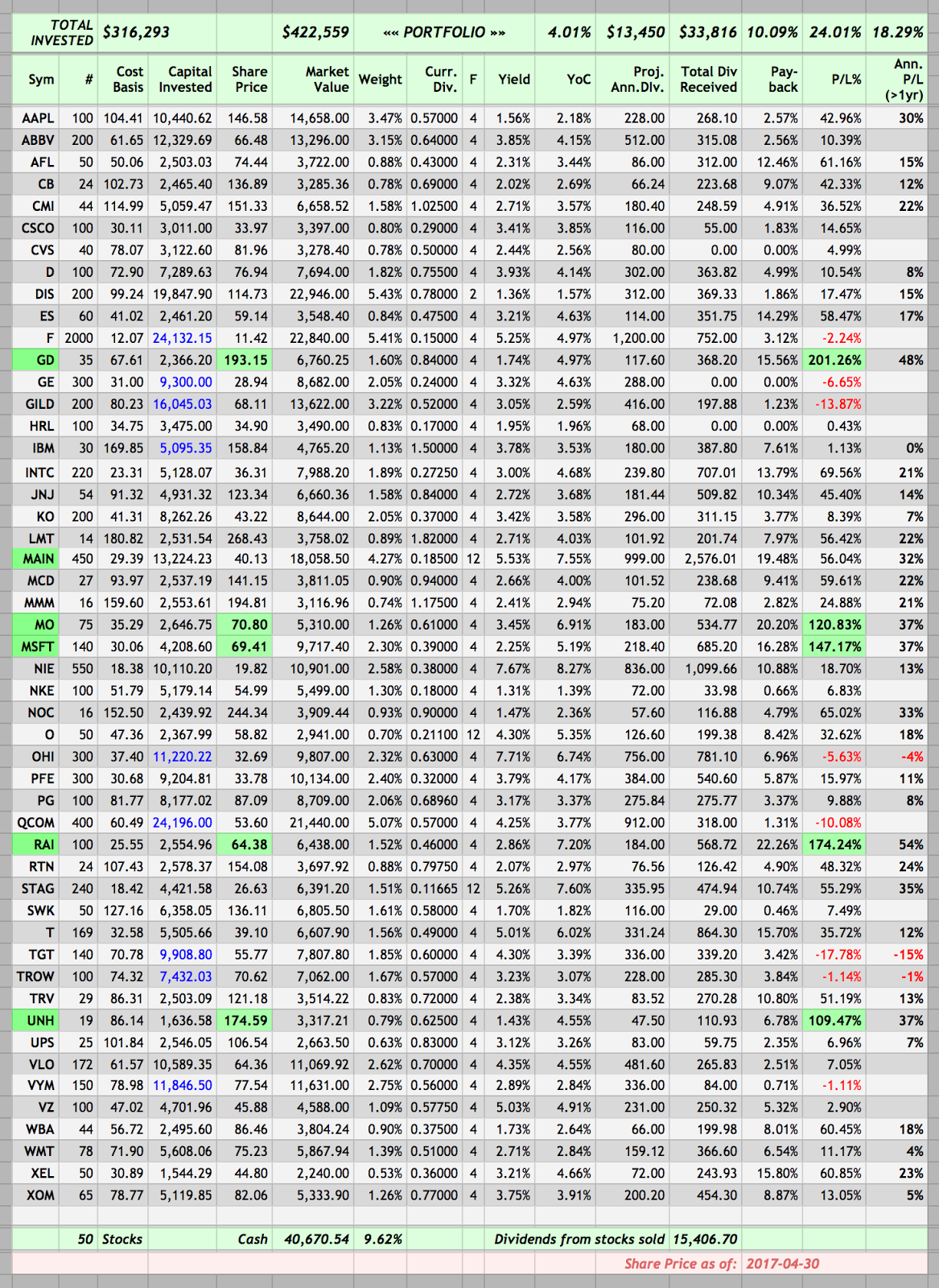Select the 'Share Price as of:' label
The width and height of the screenshot is (939, 1288).
[680, 1263]
